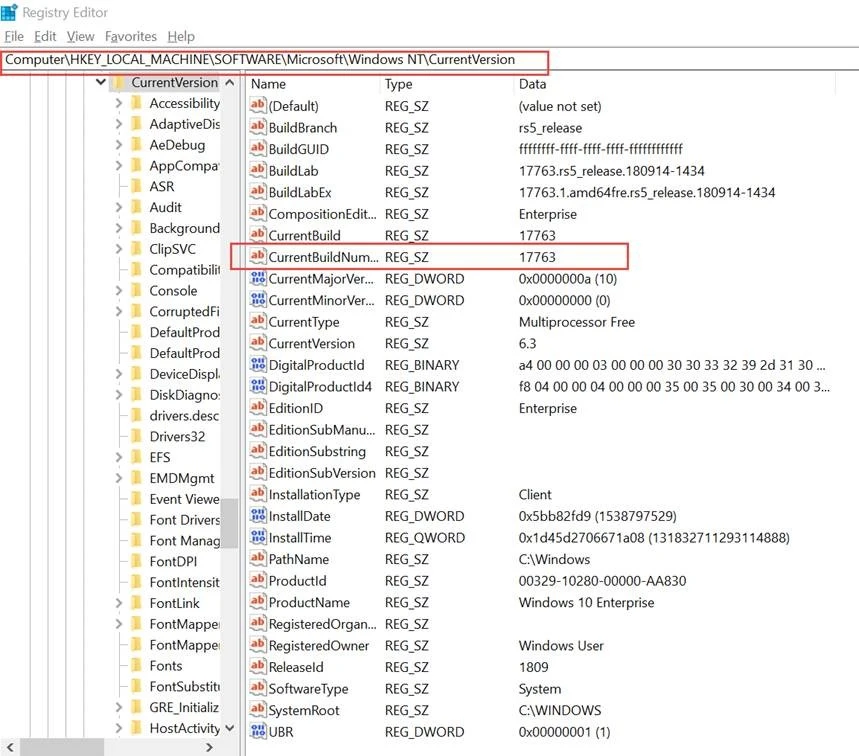Viewport: 859px width, 756px height.
Task: Click the CurrentVersion folder icon in tree
Action: point(118,83)
